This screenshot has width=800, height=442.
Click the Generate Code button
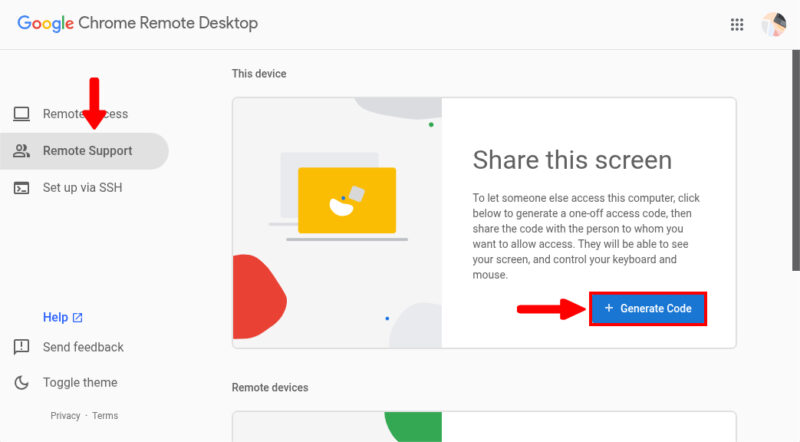pyautogui.click(x=648, y=308)
